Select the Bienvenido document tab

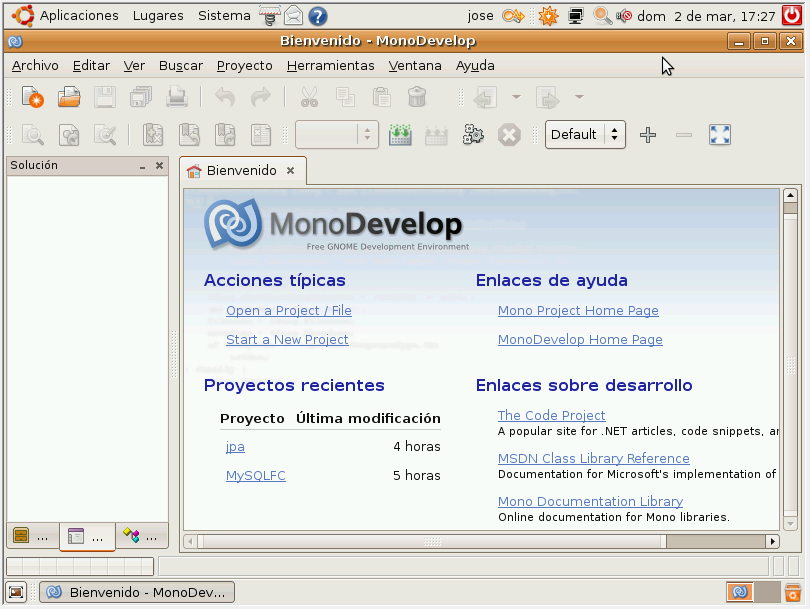click(241, 170)
